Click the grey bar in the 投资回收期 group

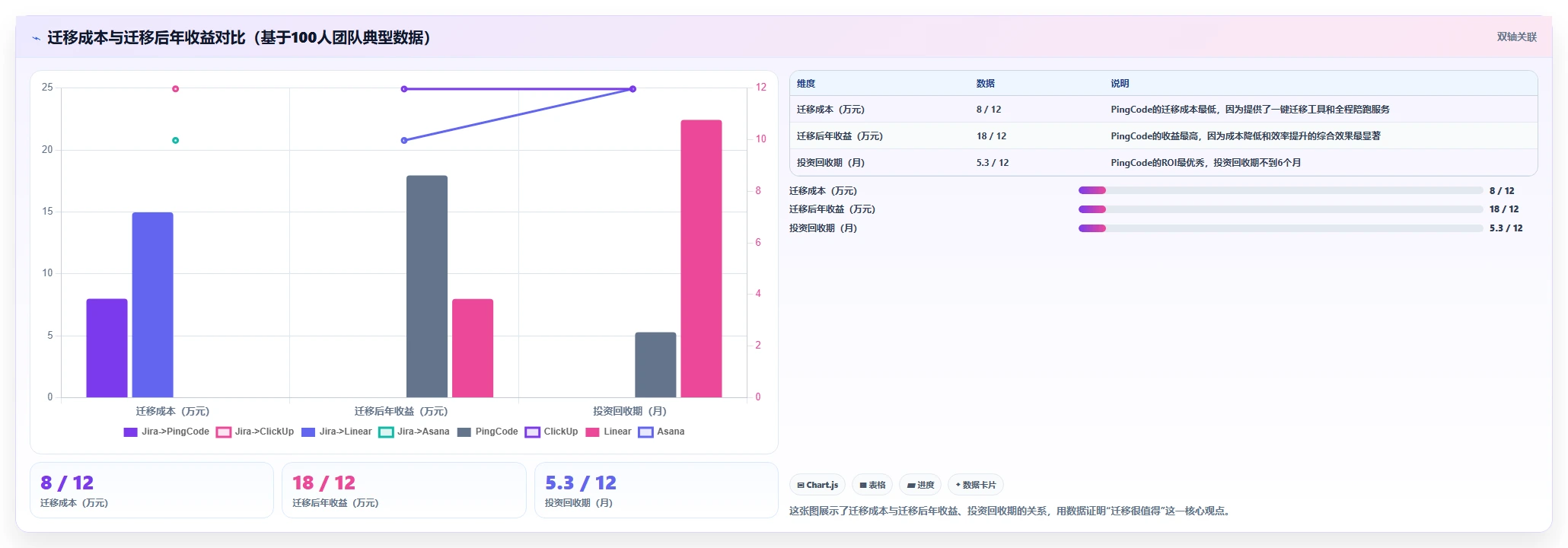pos(655,365)
